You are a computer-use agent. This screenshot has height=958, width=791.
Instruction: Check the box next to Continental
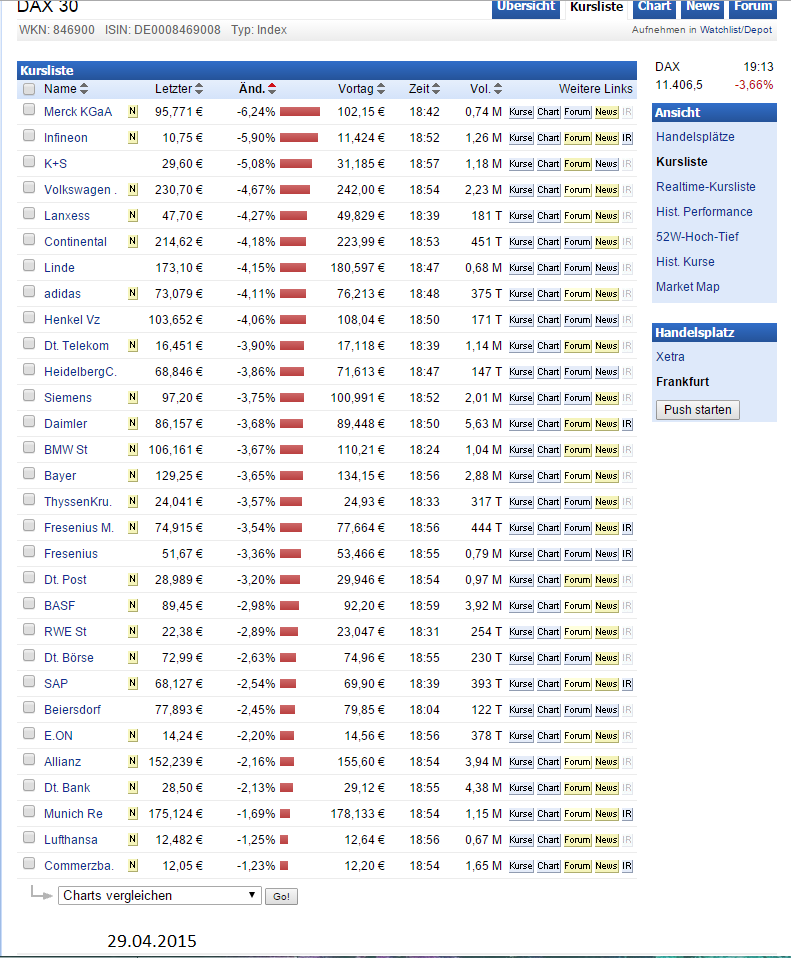pyautogui.click(x=29, y=239)
